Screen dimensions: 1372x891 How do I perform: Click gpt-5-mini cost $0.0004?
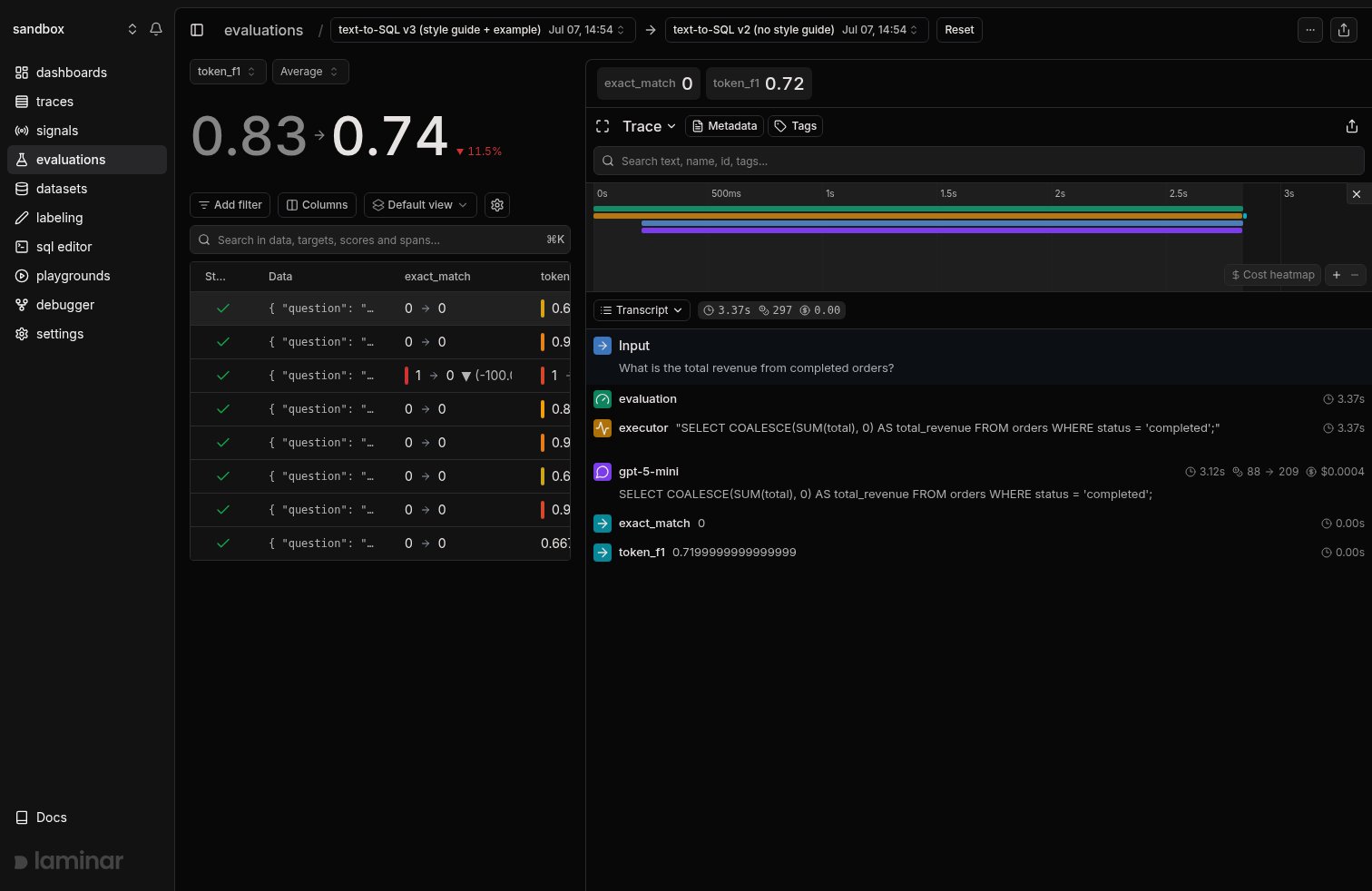pos(1335,472)
